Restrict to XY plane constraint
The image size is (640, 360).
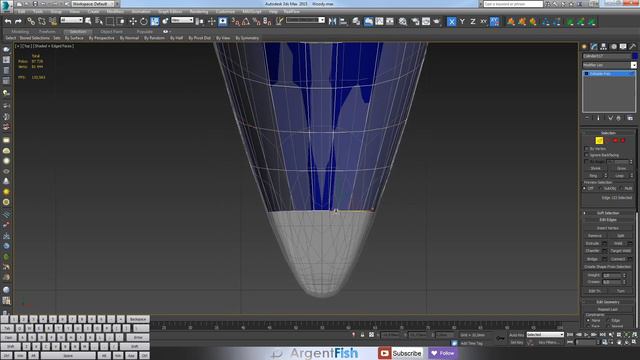click(x=483, y=21)
